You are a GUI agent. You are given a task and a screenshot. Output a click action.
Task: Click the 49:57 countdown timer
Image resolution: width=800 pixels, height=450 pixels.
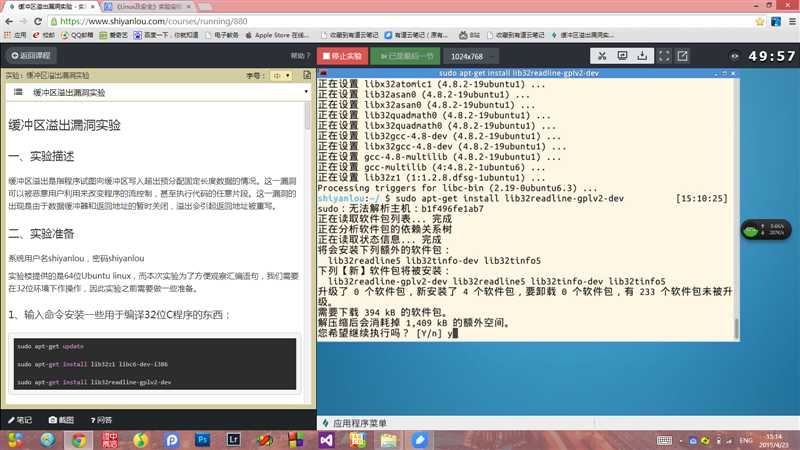tap(771, 56)
